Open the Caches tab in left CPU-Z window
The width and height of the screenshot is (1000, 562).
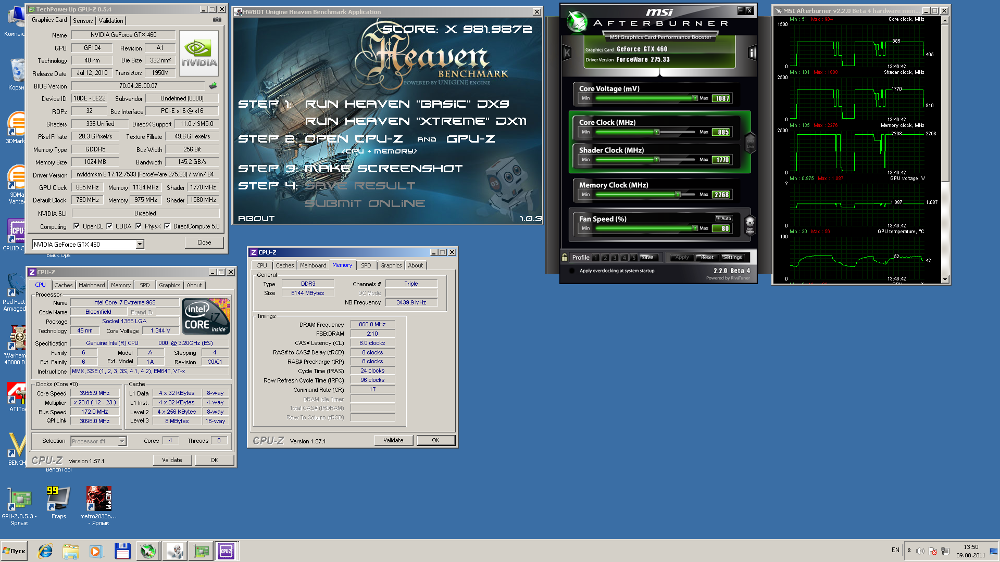[x=63, y=285]
